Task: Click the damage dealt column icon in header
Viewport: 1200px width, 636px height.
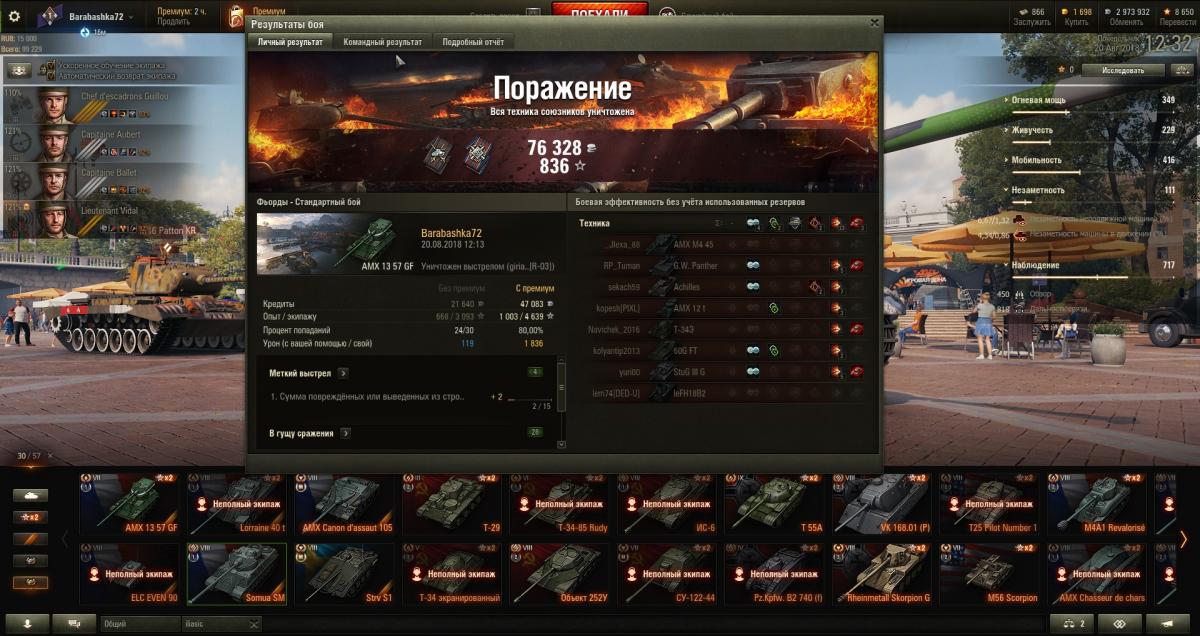Action: click(837, 223)
